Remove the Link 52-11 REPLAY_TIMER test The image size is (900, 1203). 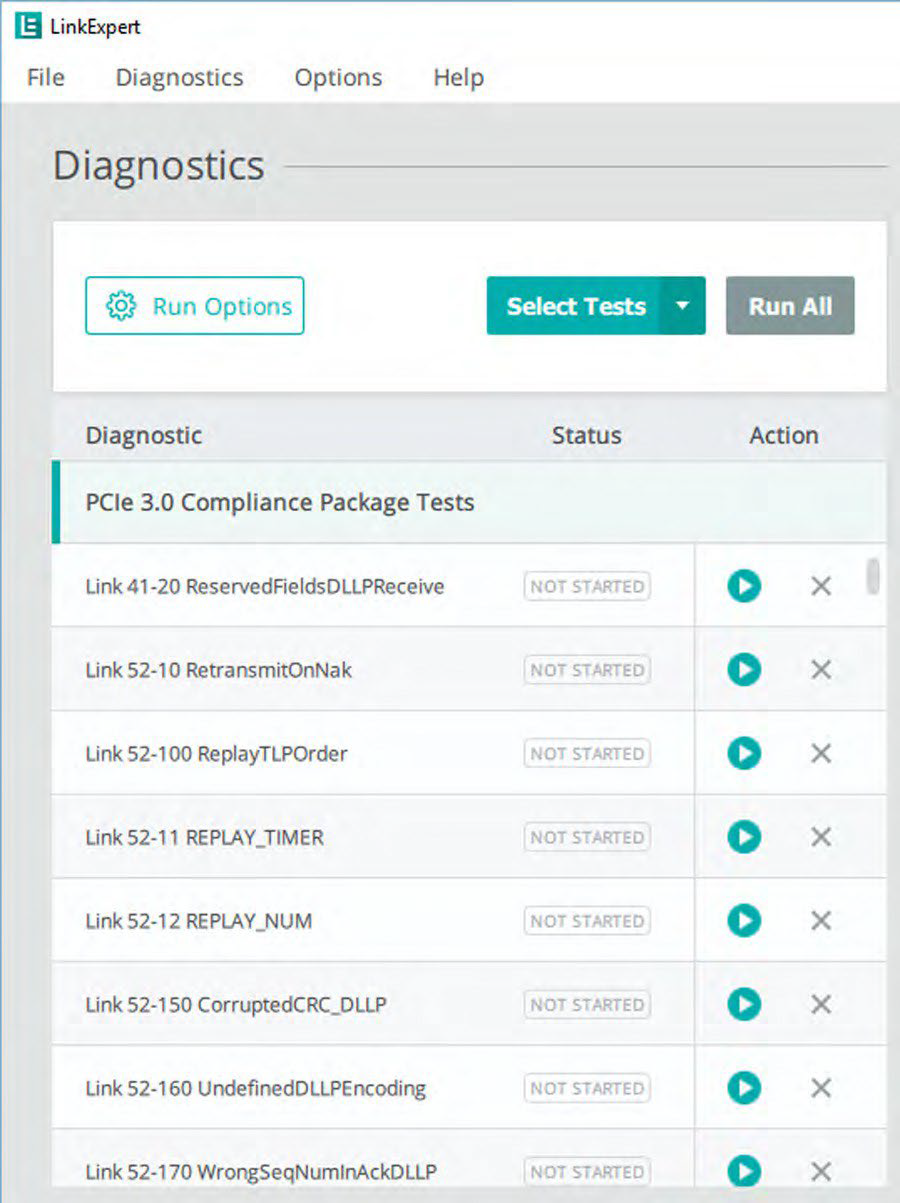(x=821, y=837)
